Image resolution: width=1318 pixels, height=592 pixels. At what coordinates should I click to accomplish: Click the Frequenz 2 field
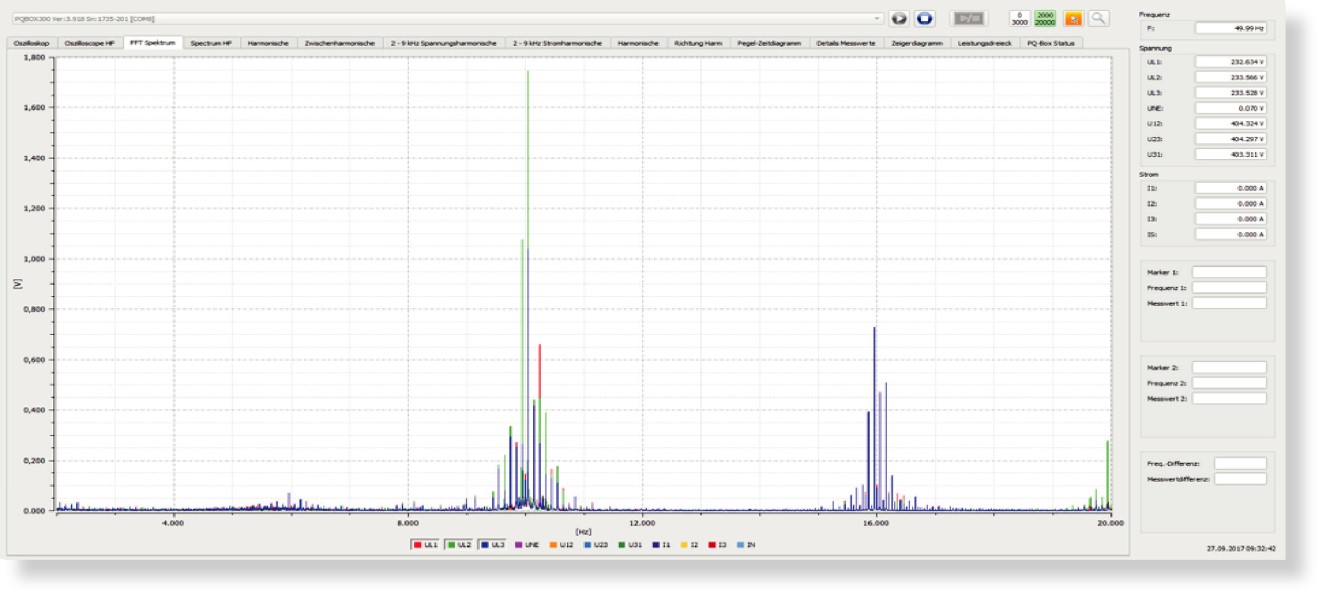pyautogui.click(x=1229, y=383)
